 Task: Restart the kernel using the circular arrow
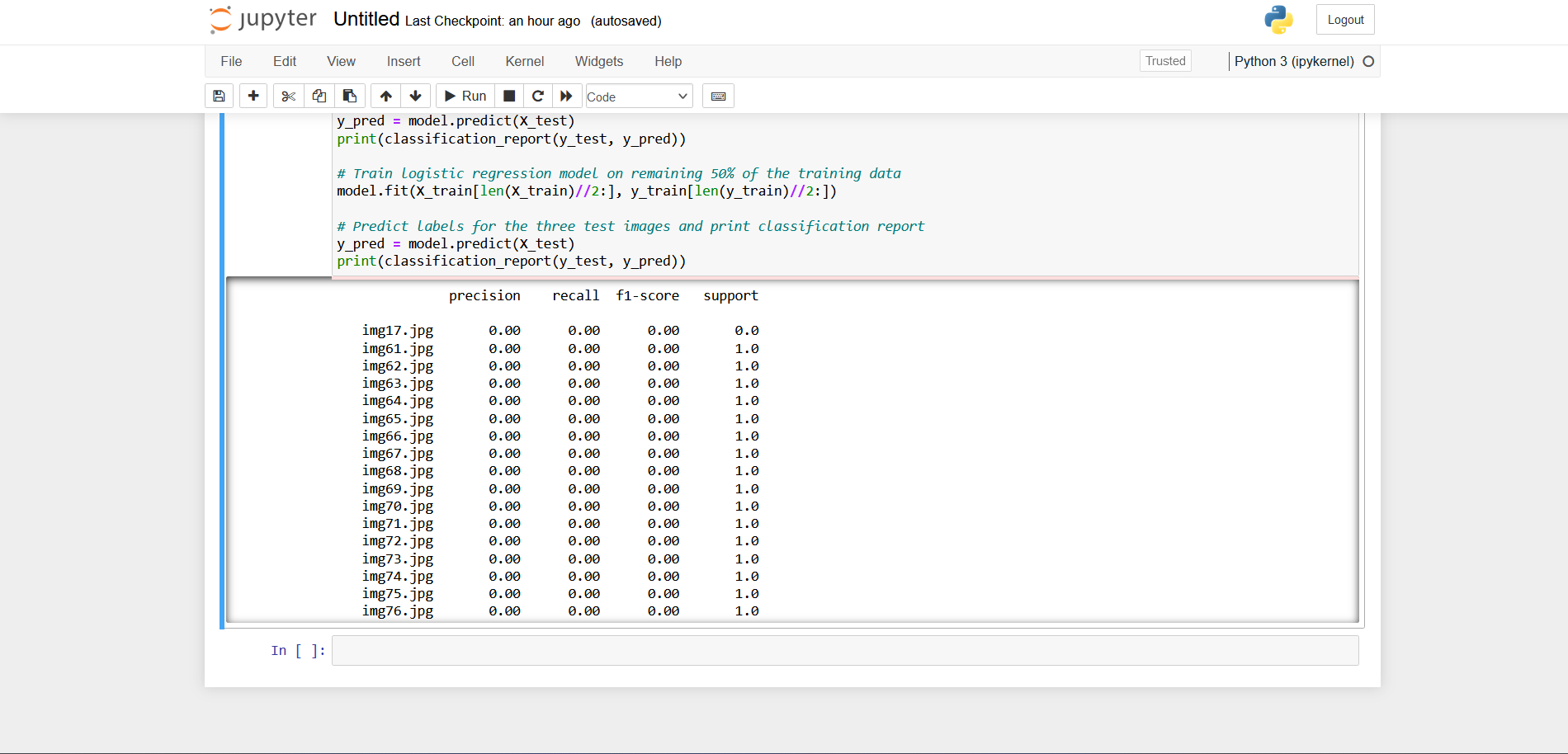pos(537,97)
